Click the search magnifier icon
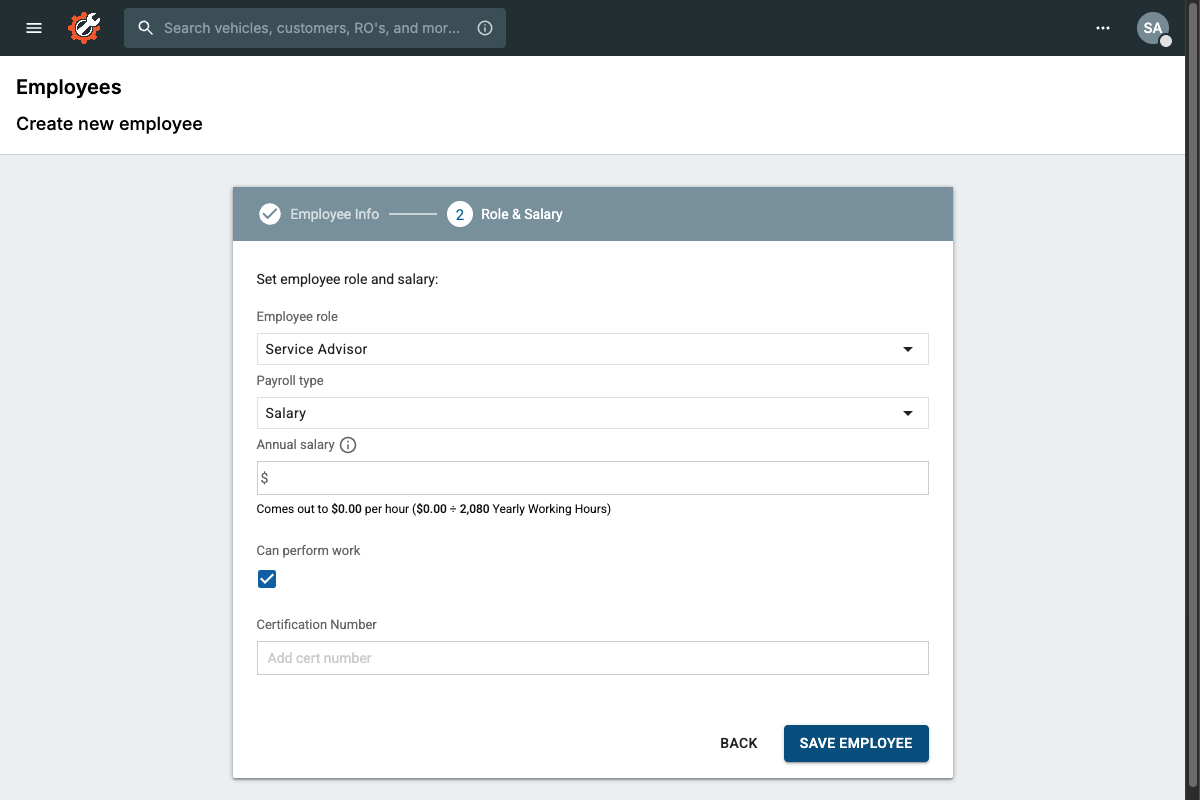Image resolution: width=1200 pixels, height=800 pixels. [145, 28]
